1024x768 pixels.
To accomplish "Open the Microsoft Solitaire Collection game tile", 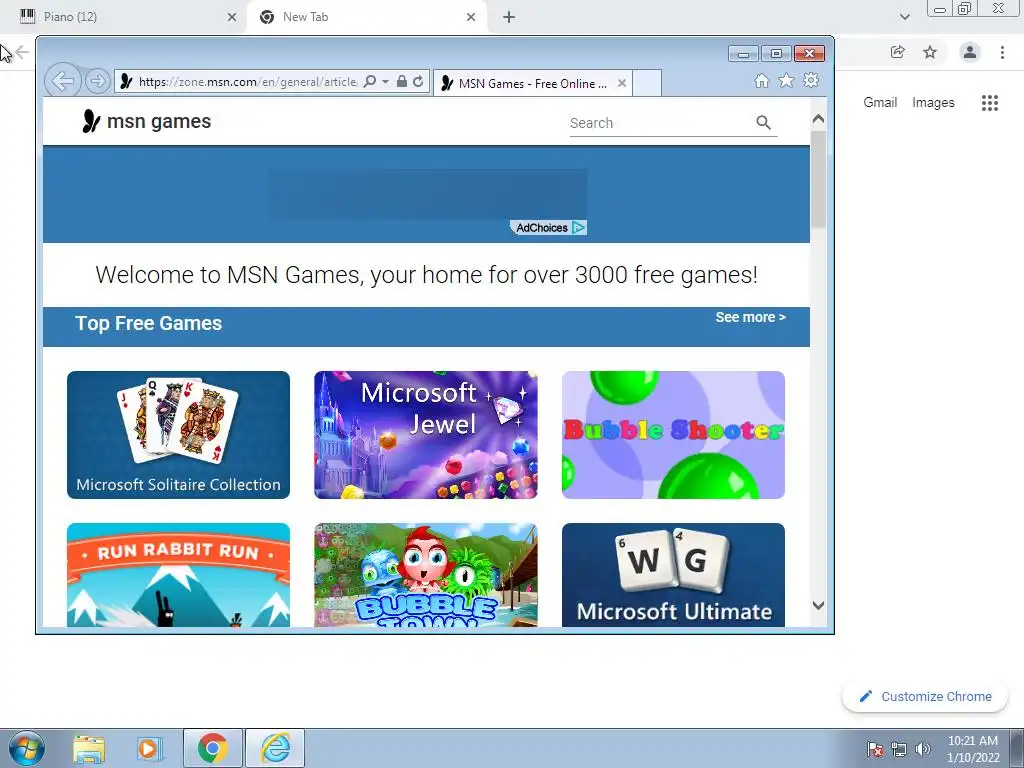I will pos(178,435).
